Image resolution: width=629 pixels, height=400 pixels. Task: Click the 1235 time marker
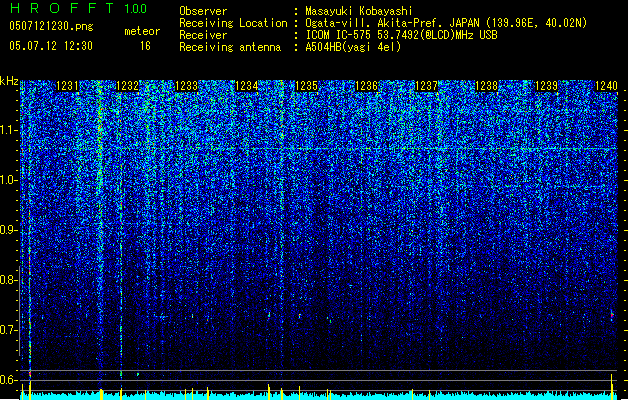(306, 86)
